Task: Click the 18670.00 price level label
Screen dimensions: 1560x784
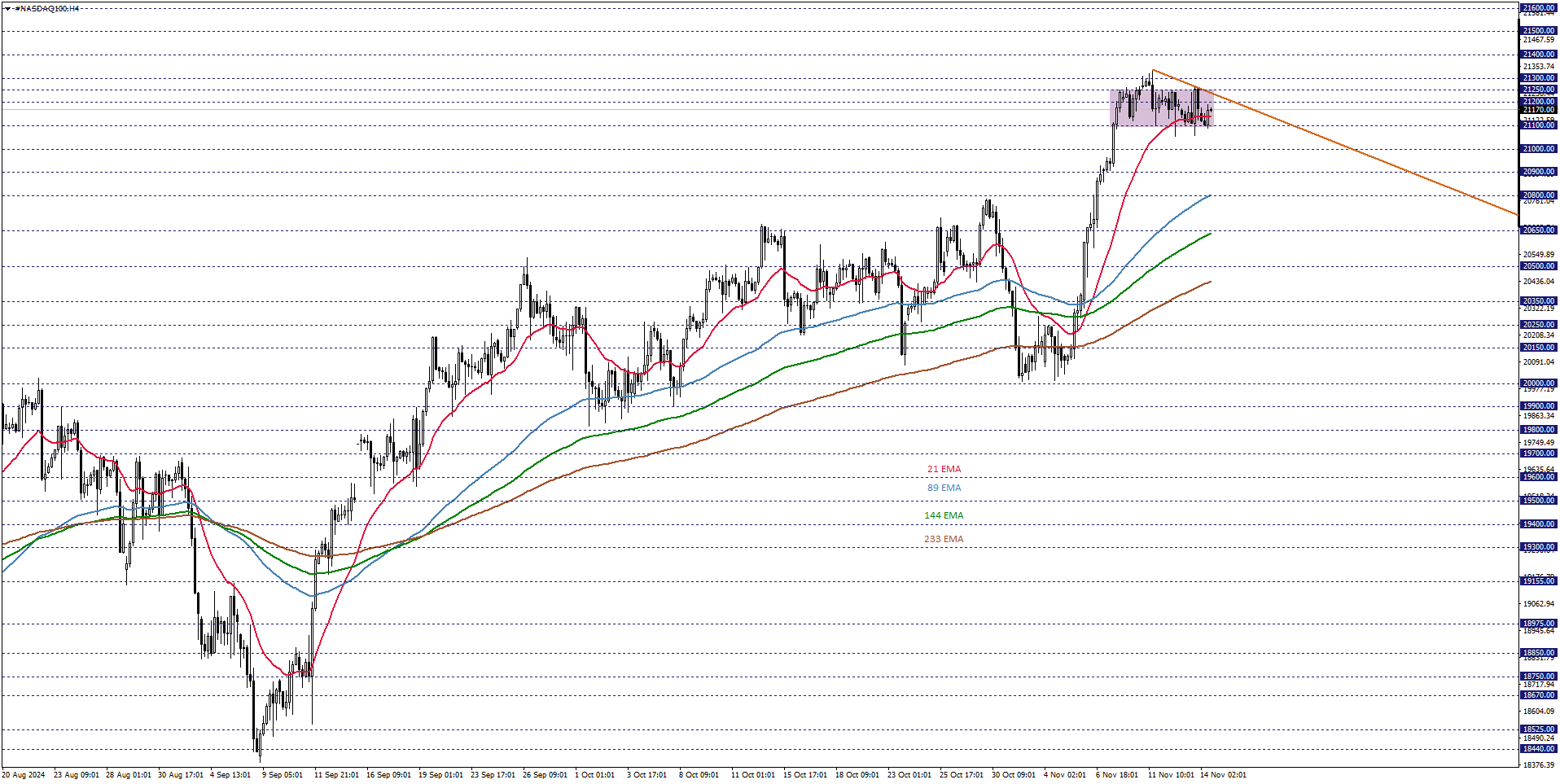Action: click(1538, 695)
